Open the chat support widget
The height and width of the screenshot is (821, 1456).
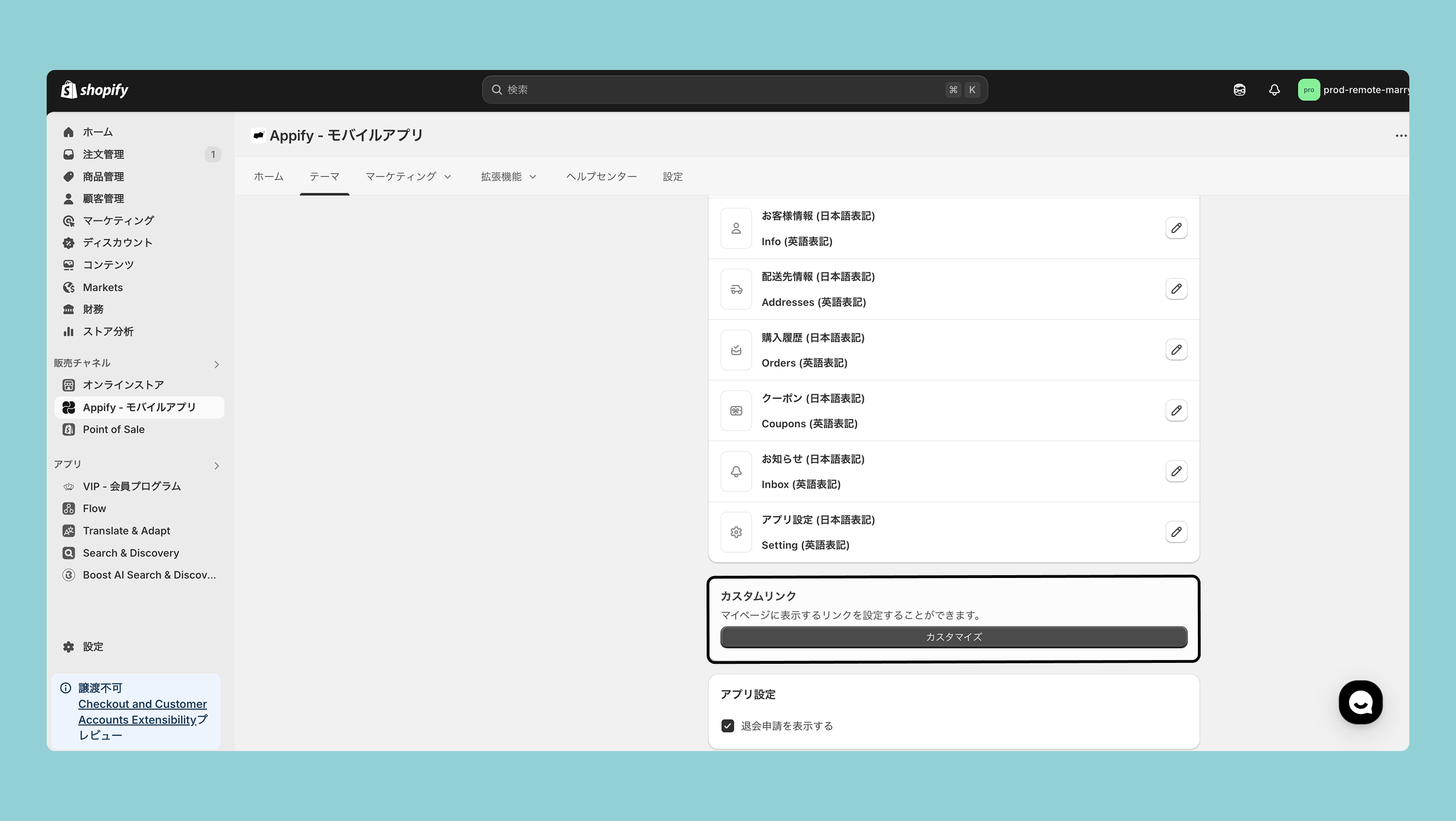pos(1360,703)
